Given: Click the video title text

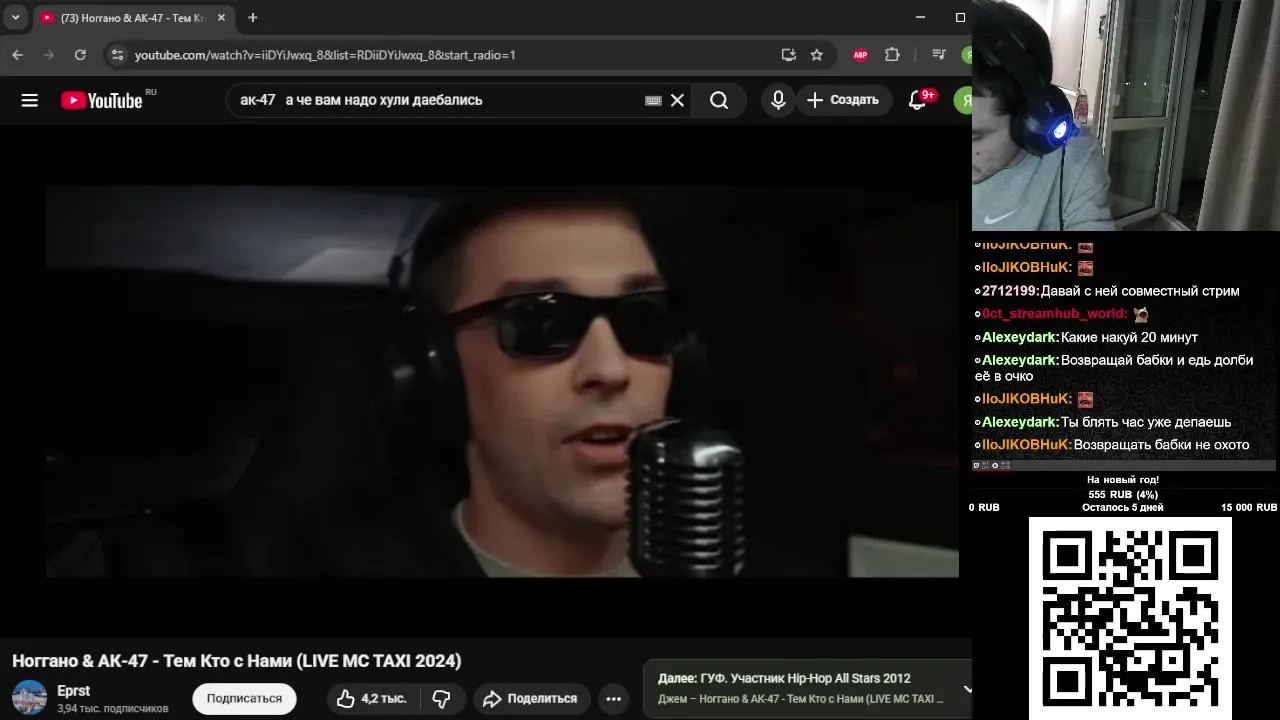Looking at the screenshot, I should (x=236, y=661).
